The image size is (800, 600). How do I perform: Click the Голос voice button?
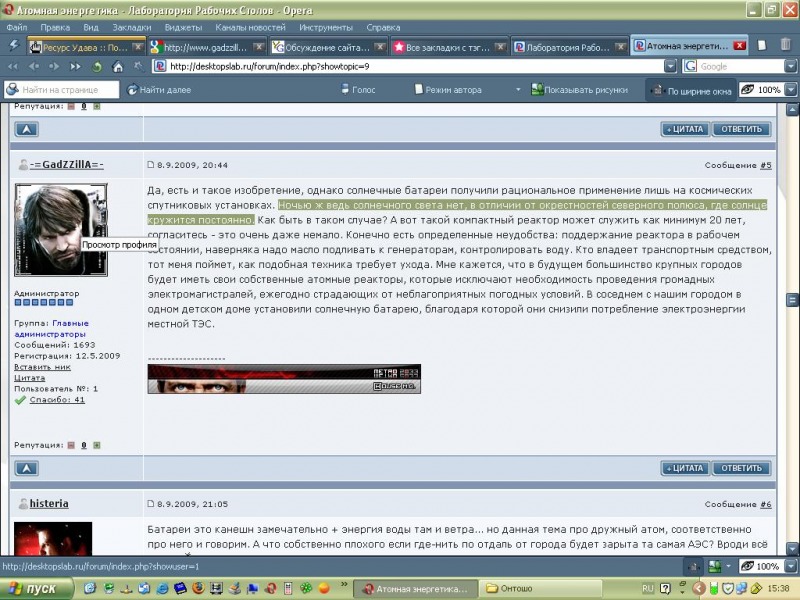(356, 90)
